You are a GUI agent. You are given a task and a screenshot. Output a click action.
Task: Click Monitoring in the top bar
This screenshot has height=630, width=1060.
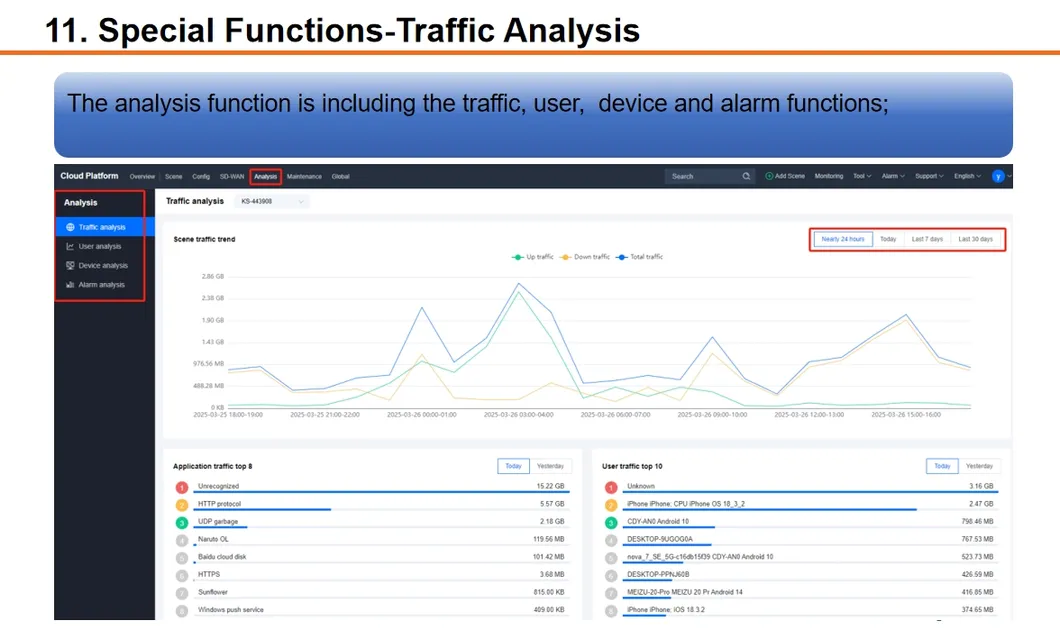tap(828, 176)
